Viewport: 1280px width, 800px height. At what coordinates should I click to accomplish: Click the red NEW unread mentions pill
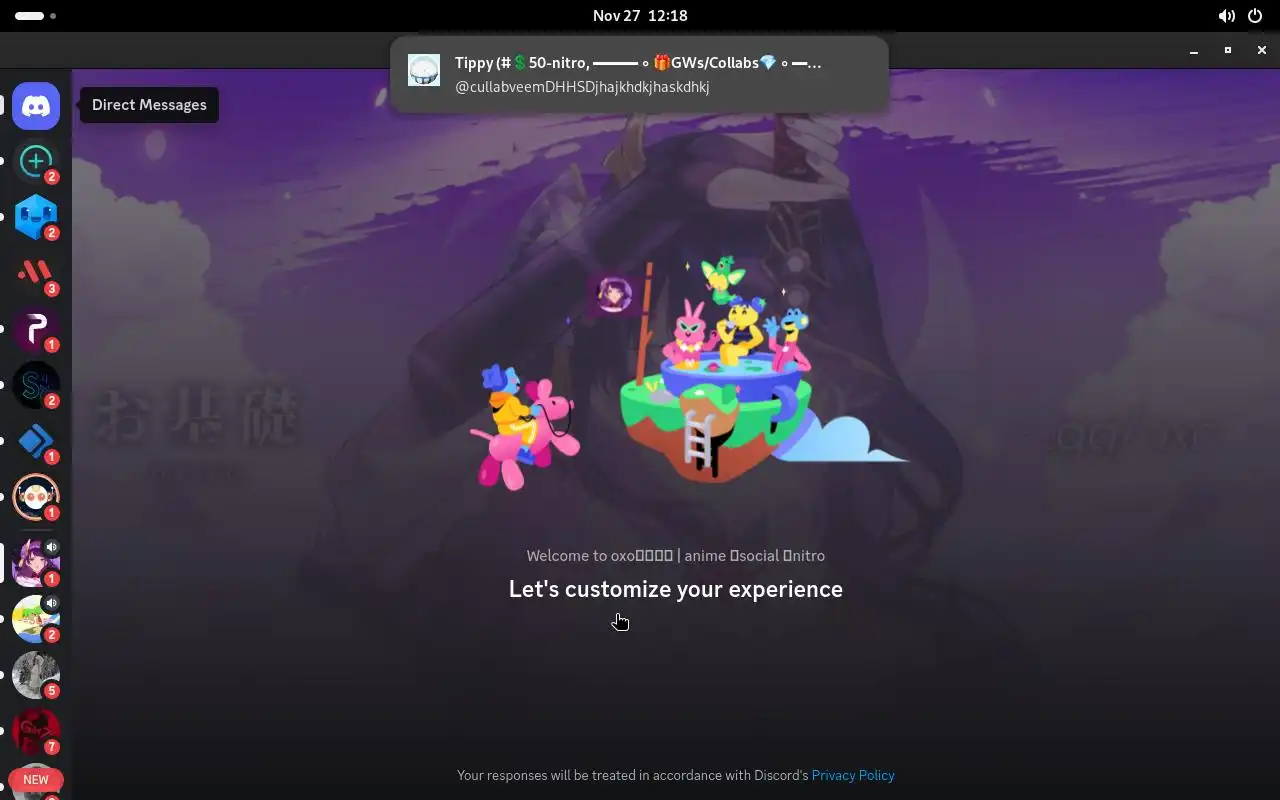[x=36, y=780]
